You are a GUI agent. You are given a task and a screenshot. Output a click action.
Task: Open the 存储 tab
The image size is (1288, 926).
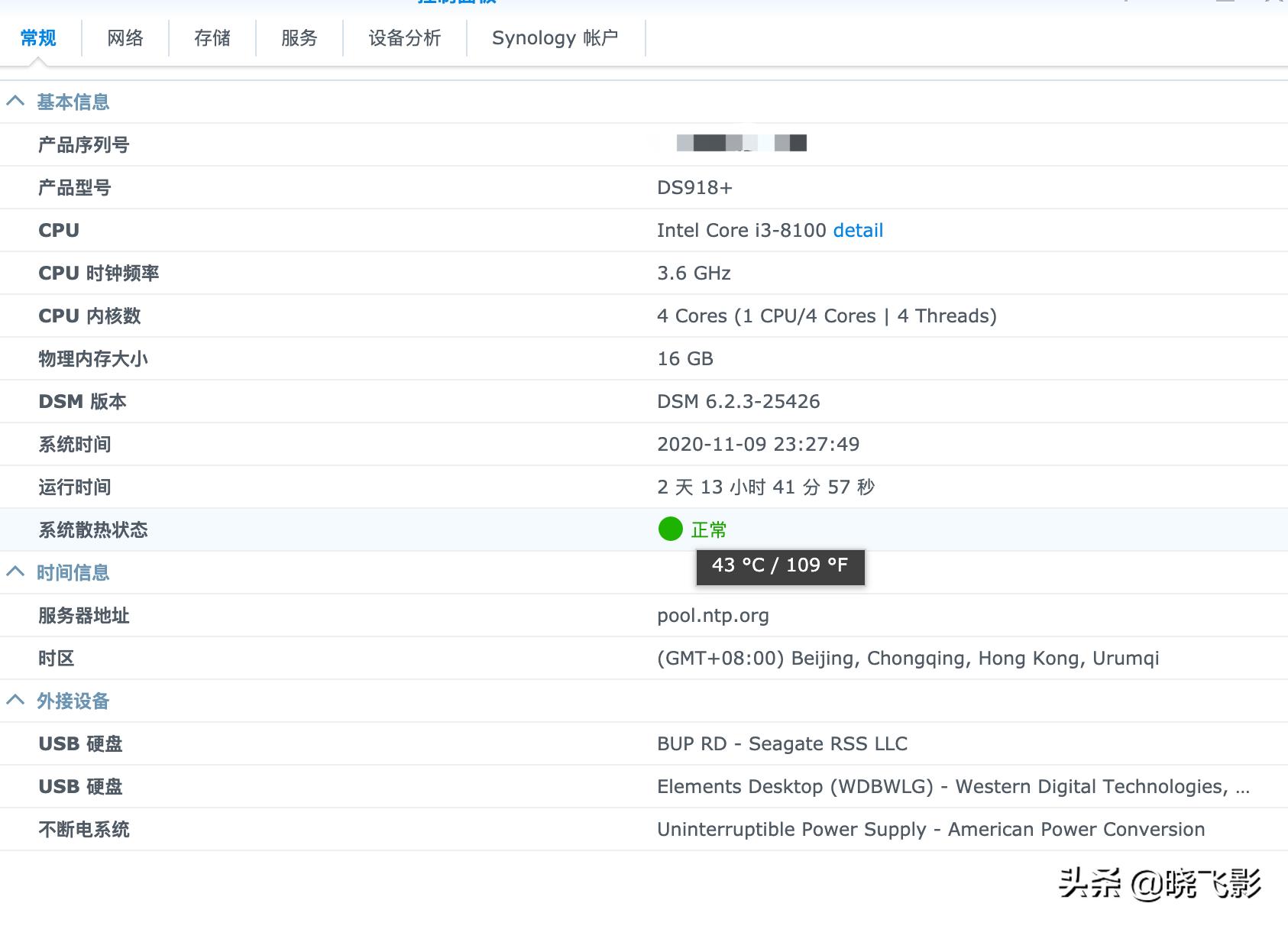212,38
